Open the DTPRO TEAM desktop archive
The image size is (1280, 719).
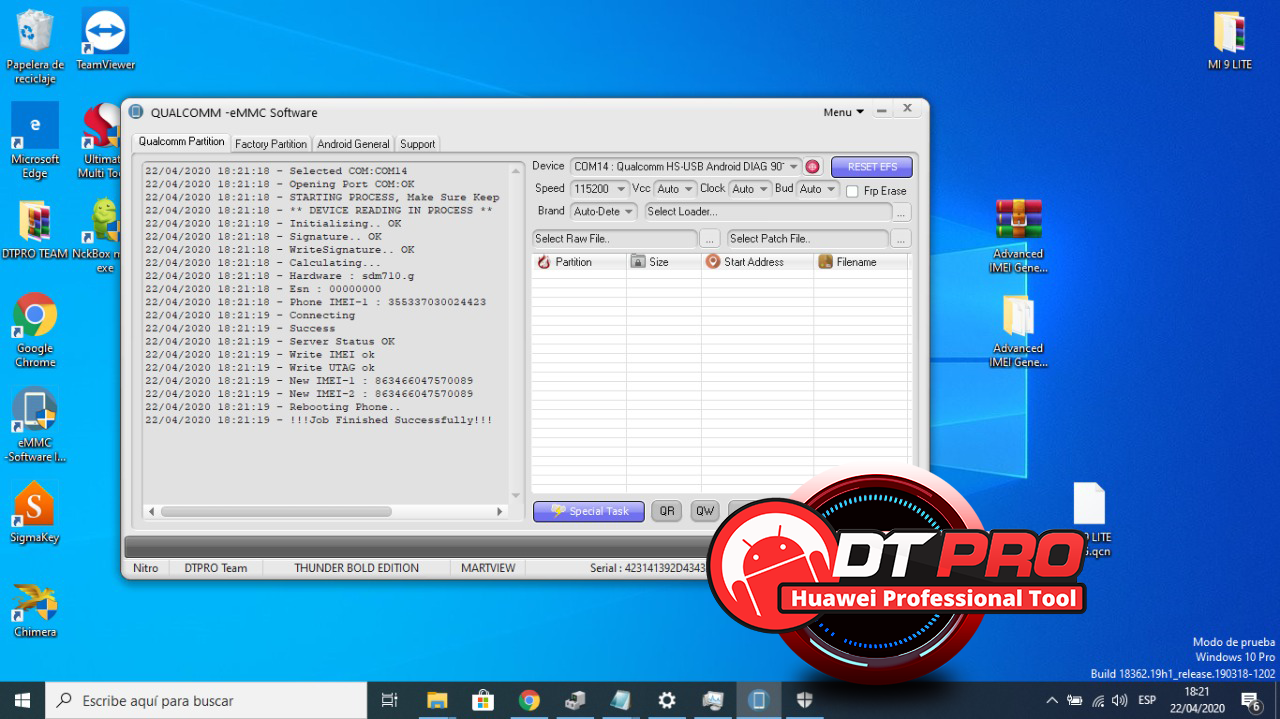point(35,231)
